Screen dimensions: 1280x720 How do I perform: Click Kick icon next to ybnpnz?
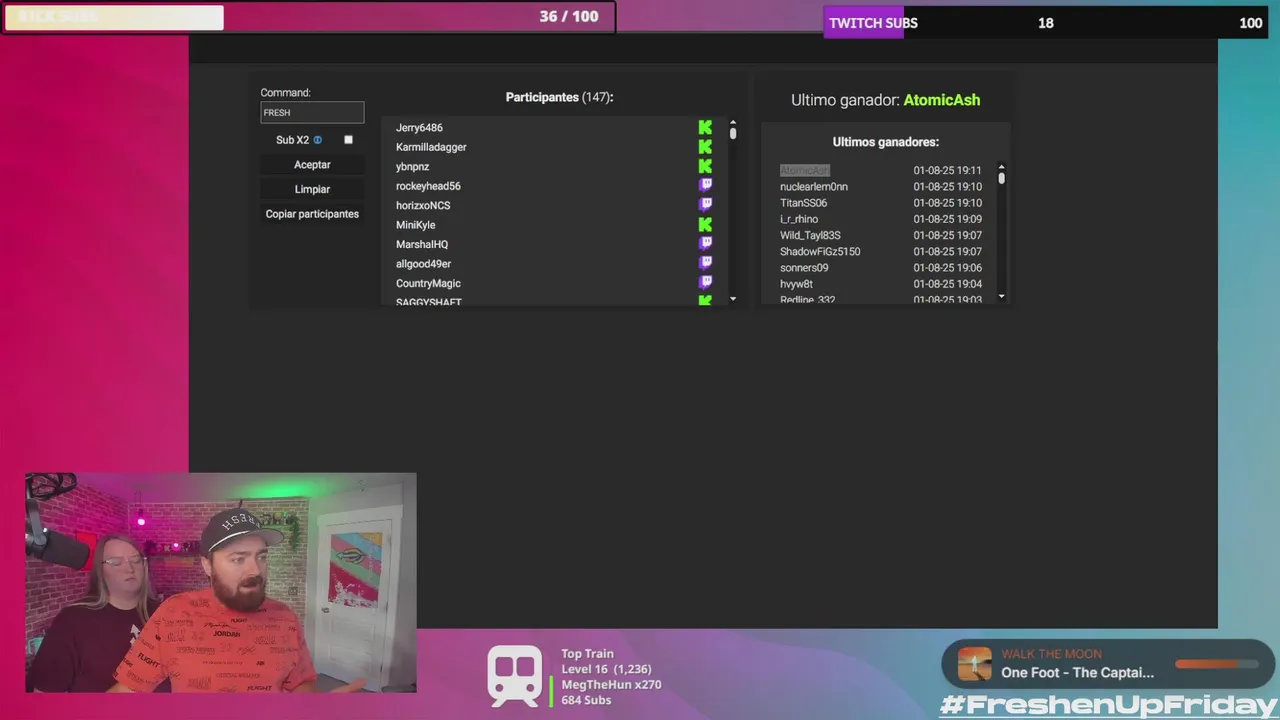pos(705,166)
